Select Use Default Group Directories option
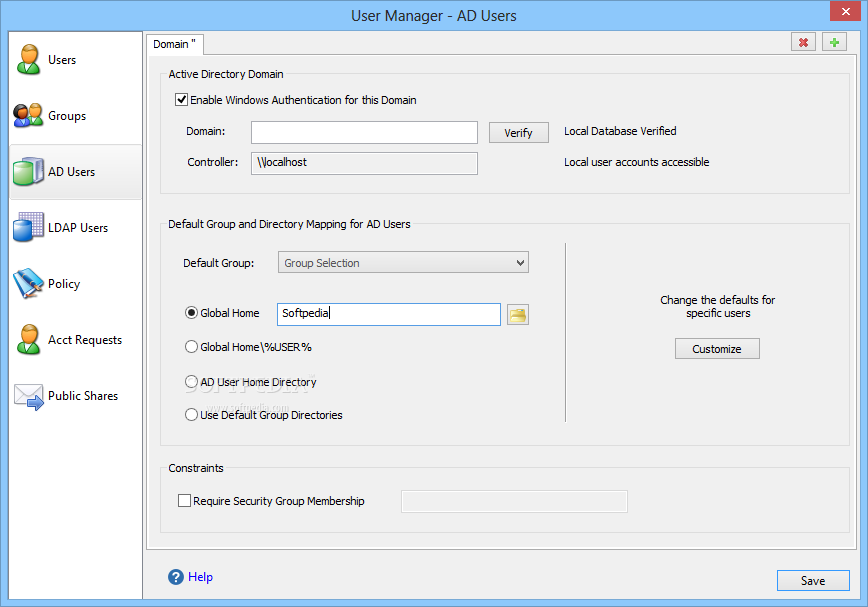This screenshot has height=607, width=868. [x=191, y=414]
